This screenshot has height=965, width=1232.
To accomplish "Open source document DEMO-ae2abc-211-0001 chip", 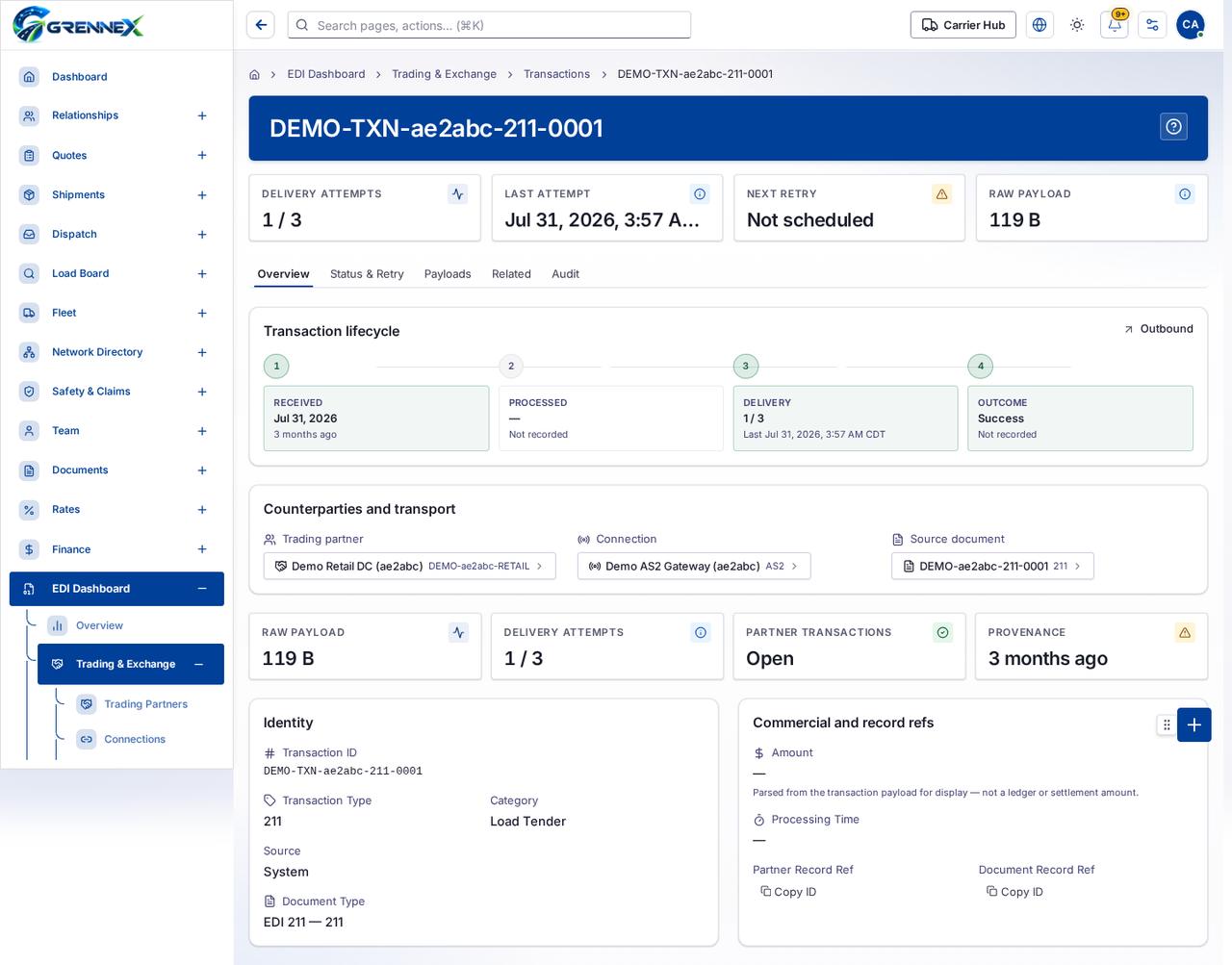I will [992, 566].
